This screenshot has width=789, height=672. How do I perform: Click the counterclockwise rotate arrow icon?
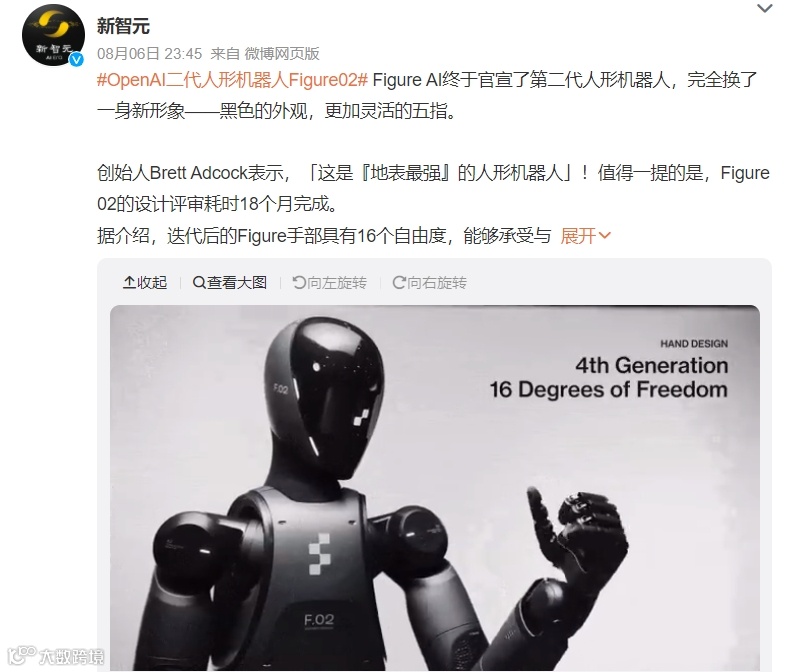click(299, 282)
